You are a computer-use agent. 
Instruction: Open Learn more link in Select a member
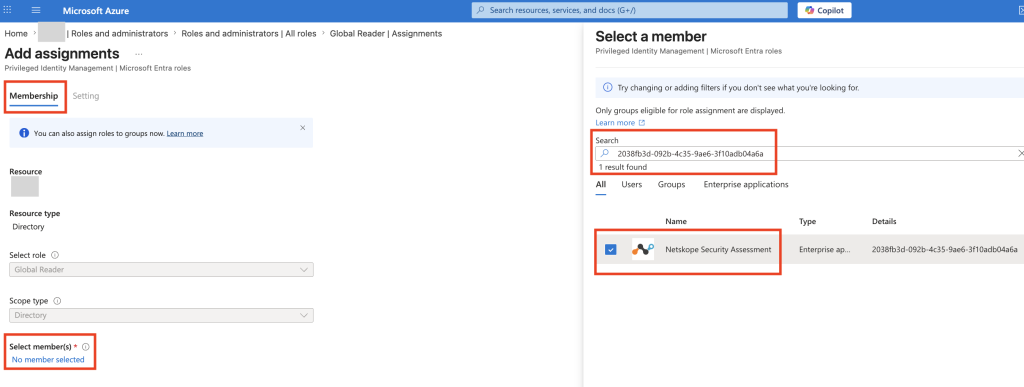click(x=620, y=123)
